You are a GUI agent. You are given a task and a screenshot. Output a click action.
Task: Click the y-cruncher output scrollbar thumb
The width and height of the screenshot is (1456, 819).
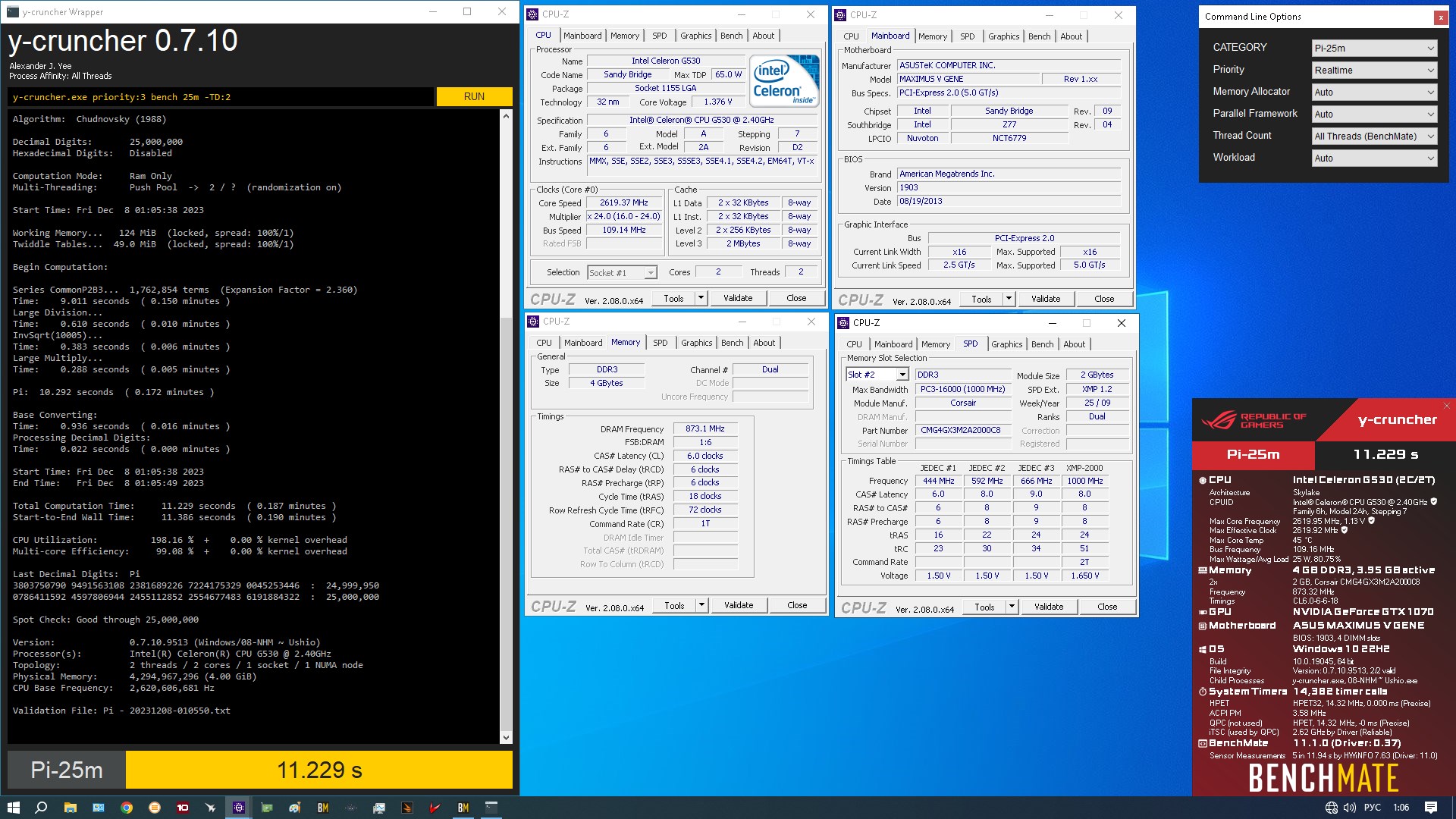coord(506,523)
